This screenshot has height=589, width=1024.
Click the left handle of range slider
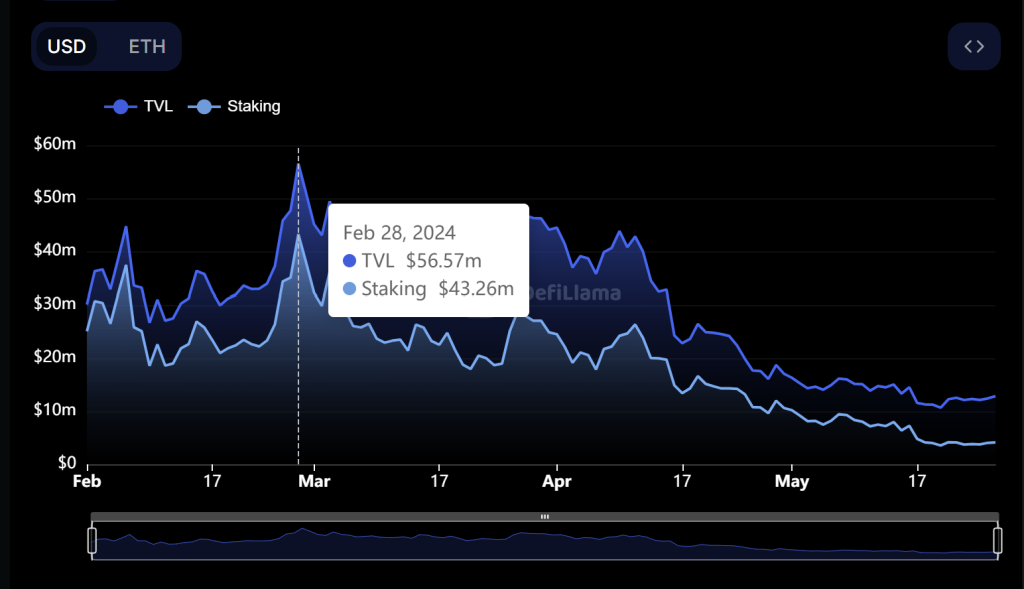click(x=92, y=541)
